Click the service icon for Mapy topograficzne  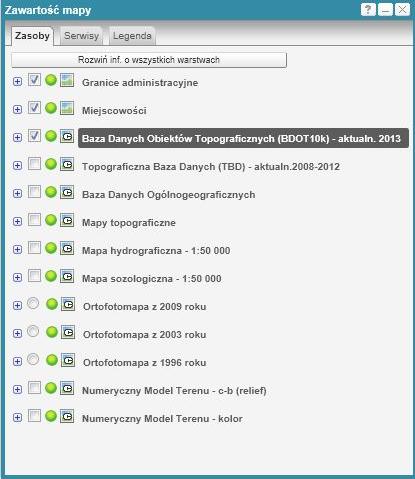[67, 220]
